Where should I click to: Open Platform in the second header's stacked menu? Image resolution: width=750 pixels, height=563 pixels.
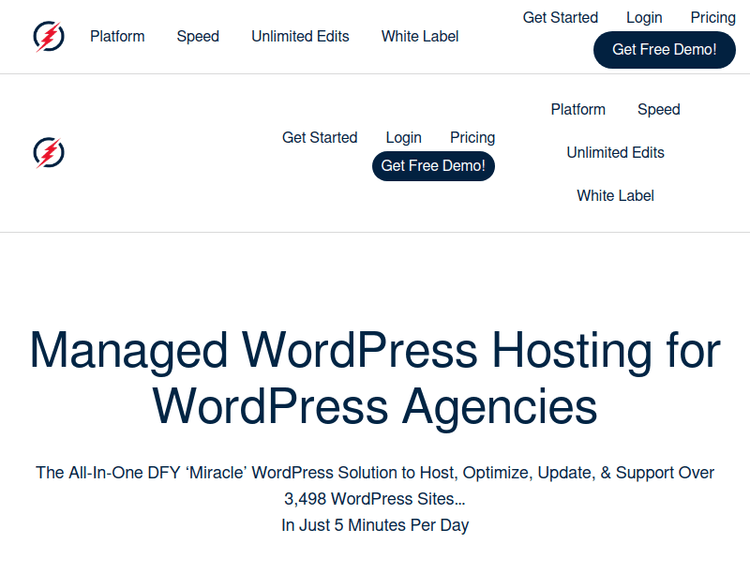click(x=578, y=110)
